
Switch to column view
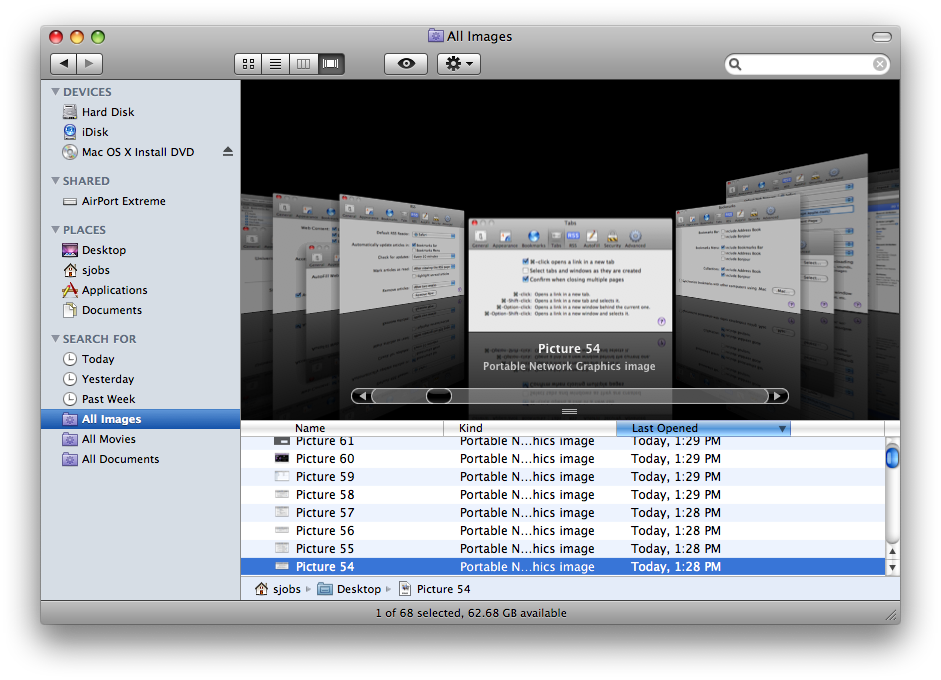click(303, 64)
